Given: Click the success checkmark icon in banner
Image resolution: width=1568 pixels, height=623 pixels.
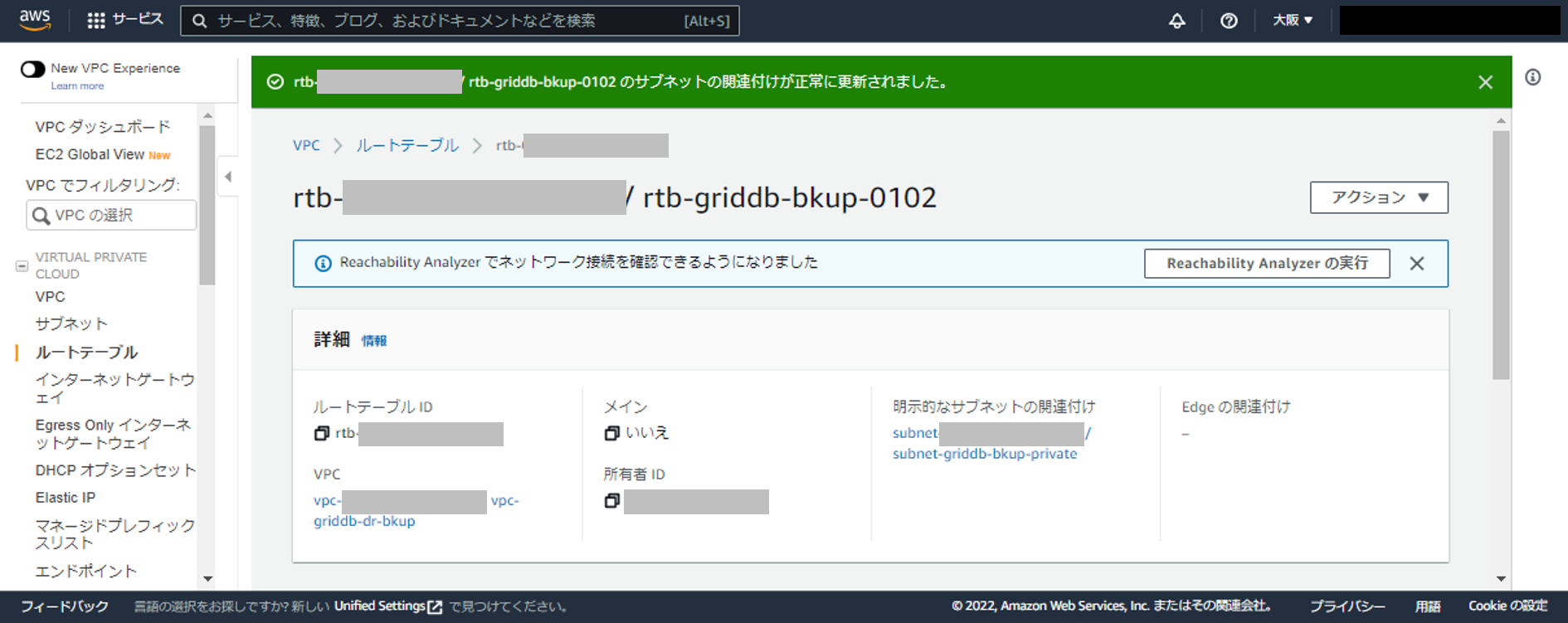Looking at the screenshot, I should click(x=275, y=81).
